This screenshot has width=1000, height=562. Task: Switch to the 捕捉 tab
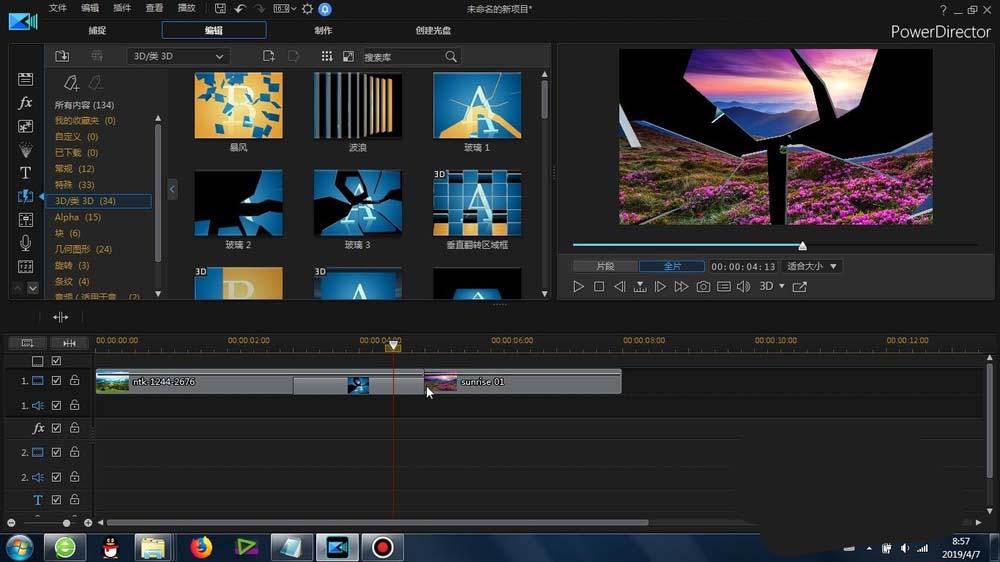pos(97,30)
